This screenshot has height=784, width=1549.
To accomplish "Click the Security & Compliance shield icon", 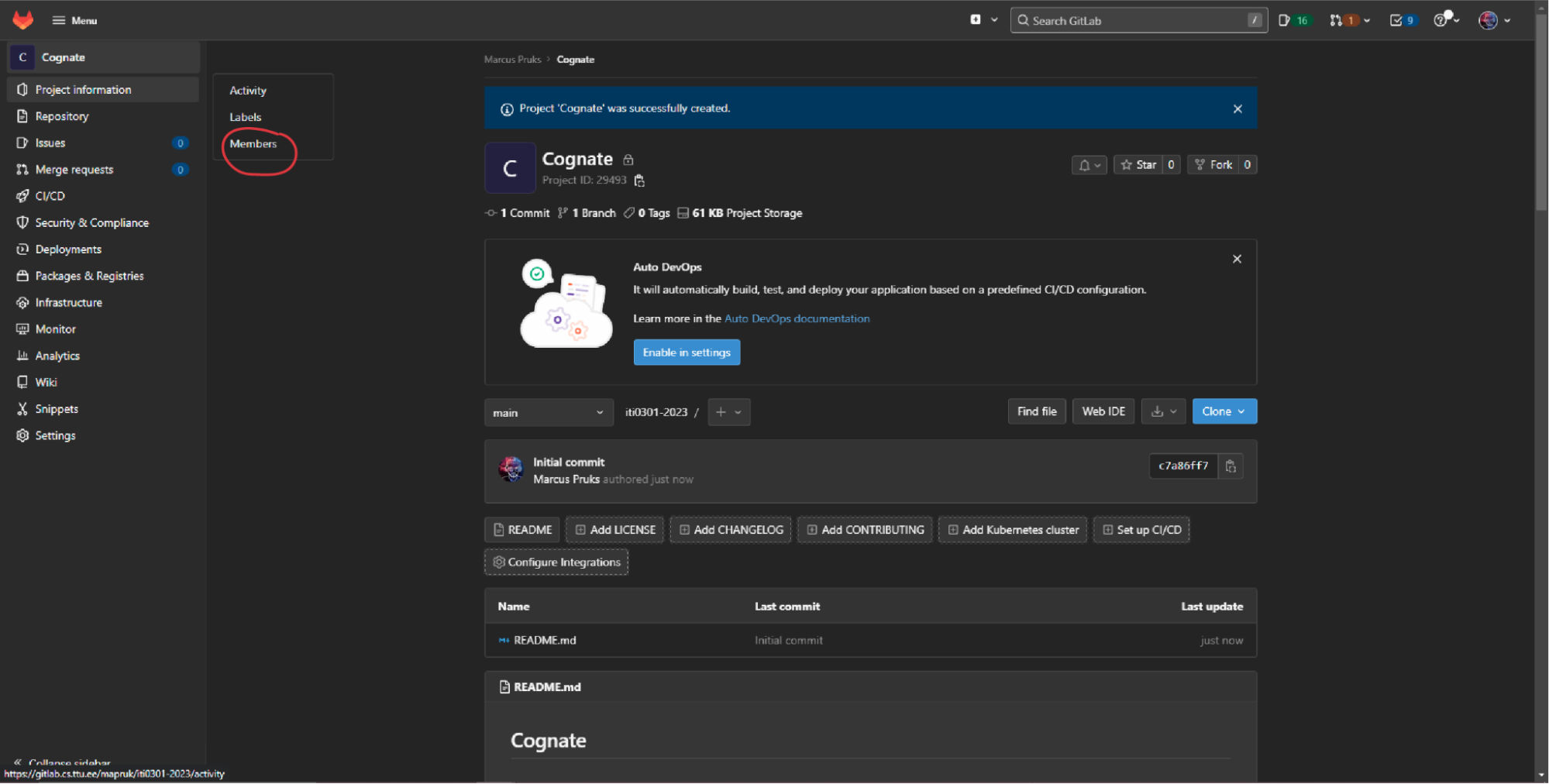I will pos(22,222).
